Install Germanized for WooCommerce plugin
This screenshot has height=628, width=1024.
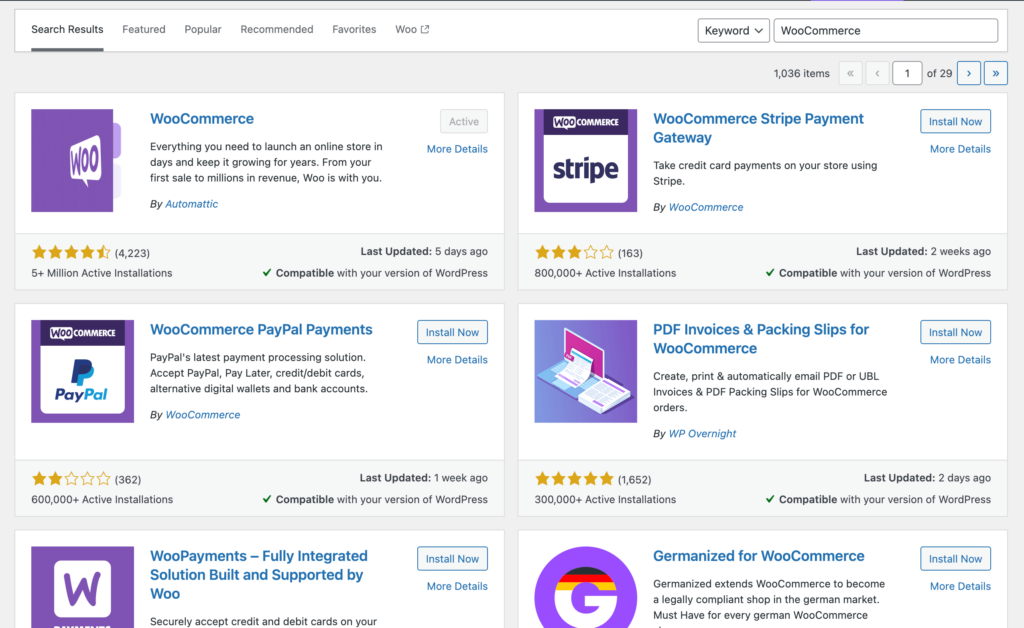955,559
